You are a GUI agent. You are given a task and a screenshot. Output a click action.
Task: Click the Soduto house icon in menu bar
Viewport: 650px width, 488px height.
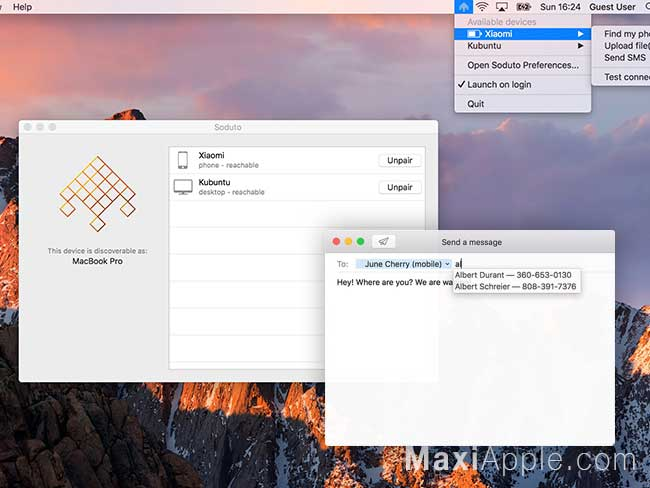[x=463, y=7]
